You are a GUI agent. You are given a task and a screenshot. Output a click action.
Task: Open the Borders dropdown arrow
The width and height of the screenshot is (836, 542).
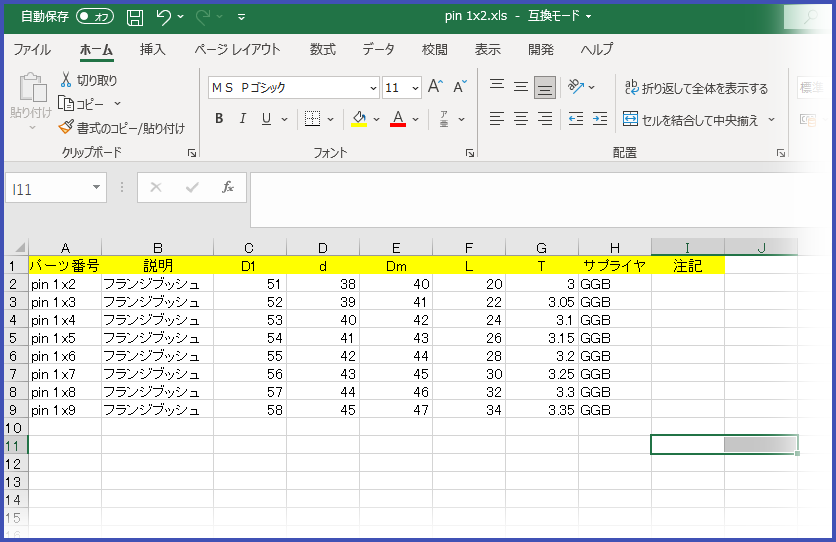(331, 119)
